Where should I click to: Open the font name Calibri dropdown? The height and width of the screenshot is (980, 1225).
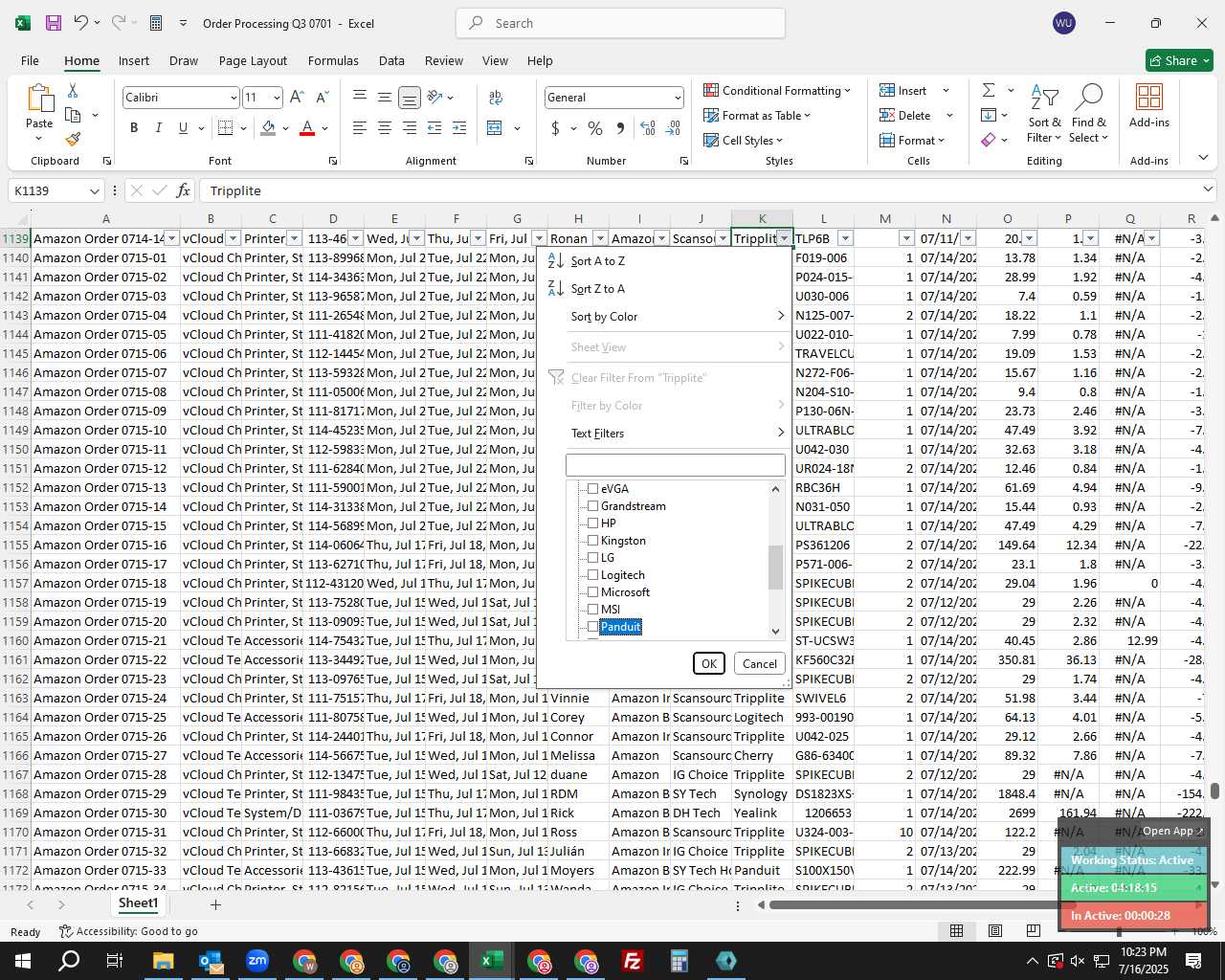(x=233, y=98)
